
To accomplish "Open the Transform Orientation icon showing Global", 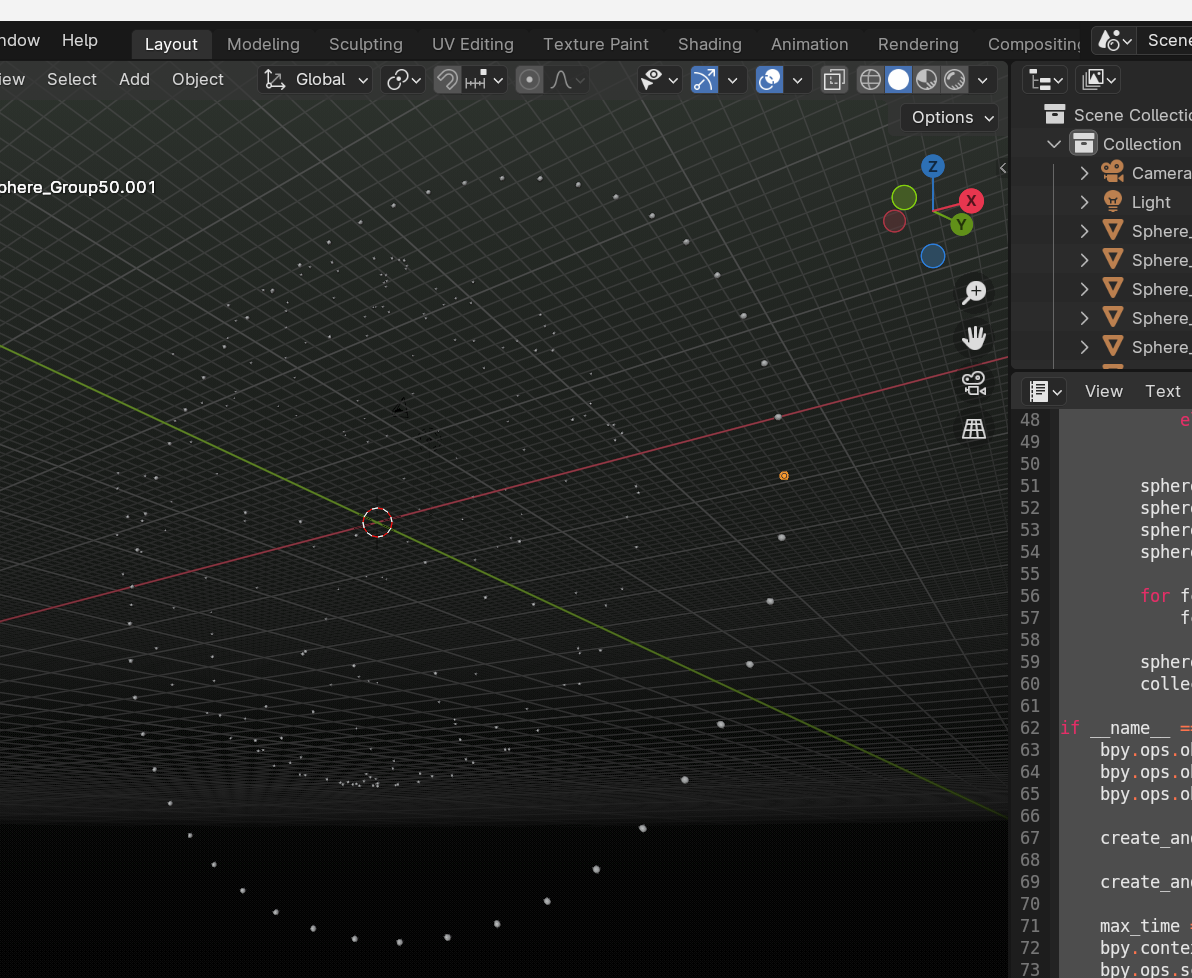I will tap(314, 79).
